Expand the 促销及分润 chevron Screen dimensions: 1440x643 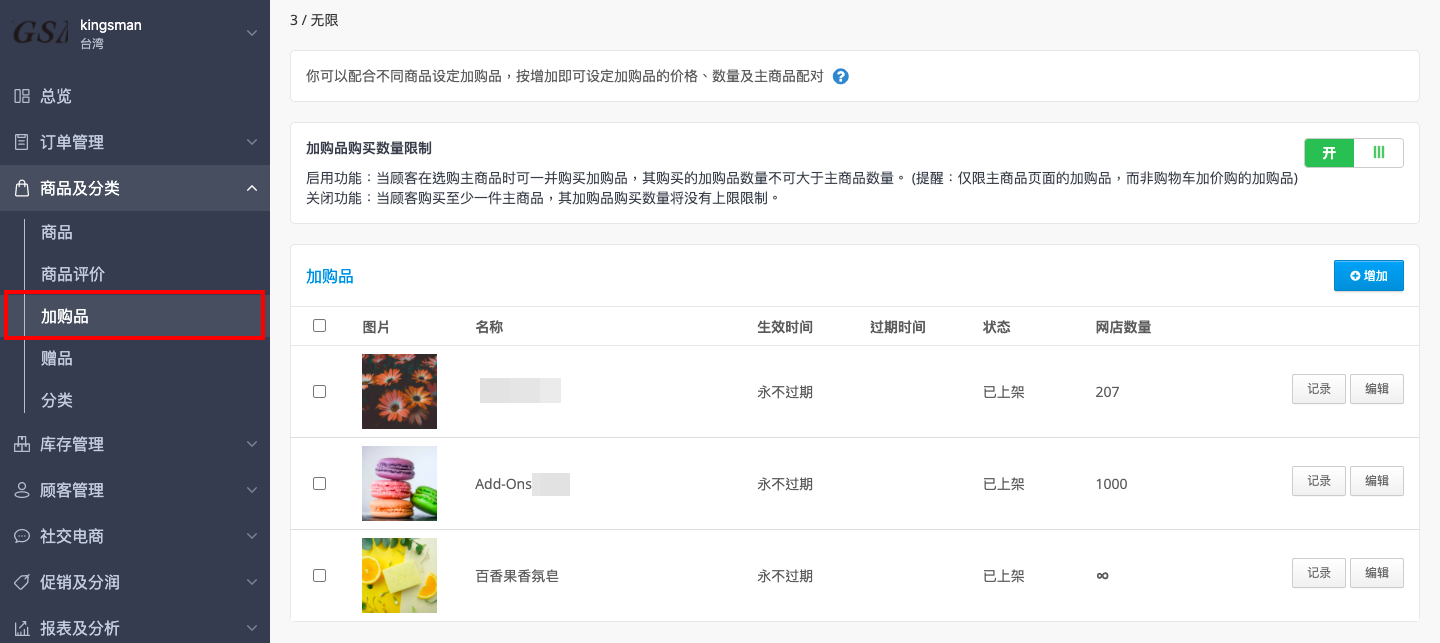[251, 582]
